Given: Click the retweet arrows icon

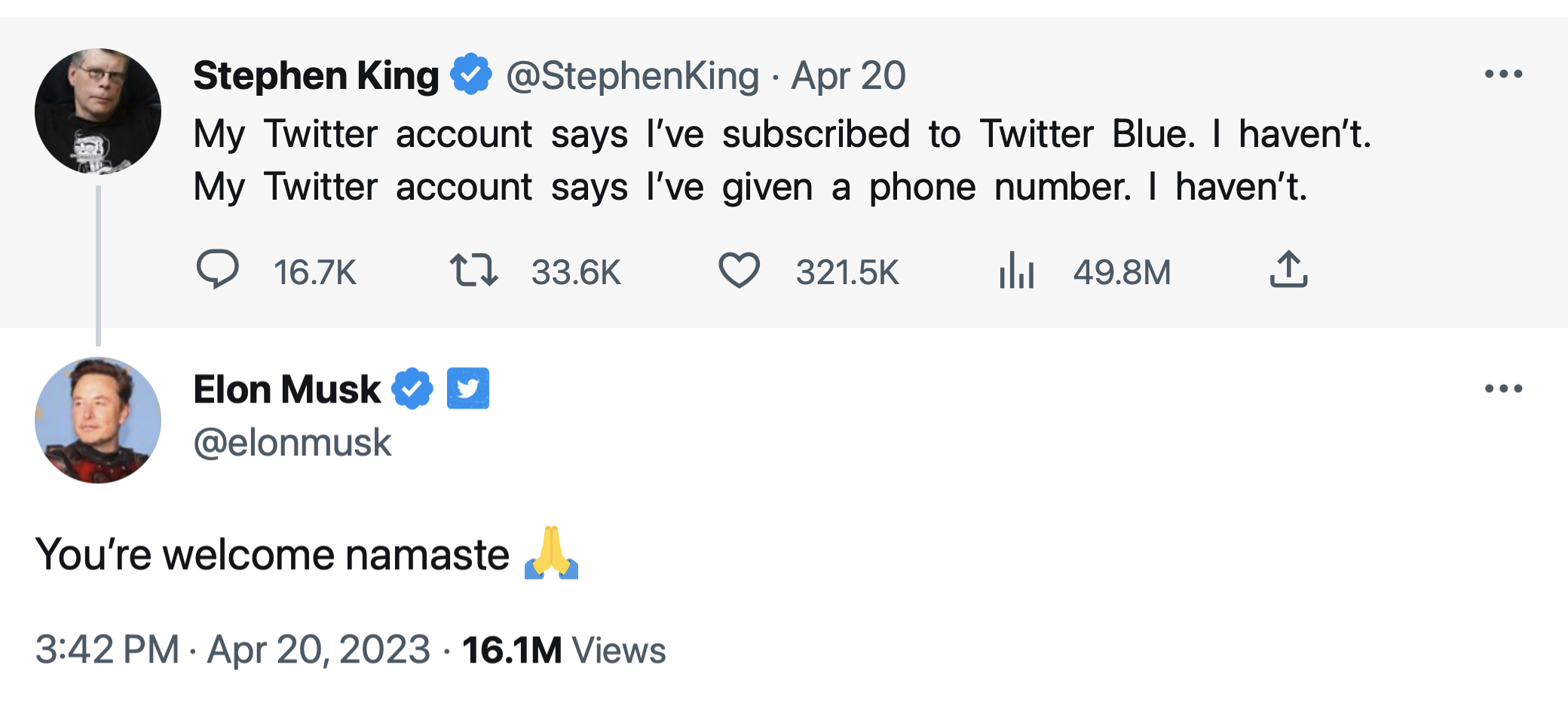Looking at the screenshot, I should tap(473, 270).
